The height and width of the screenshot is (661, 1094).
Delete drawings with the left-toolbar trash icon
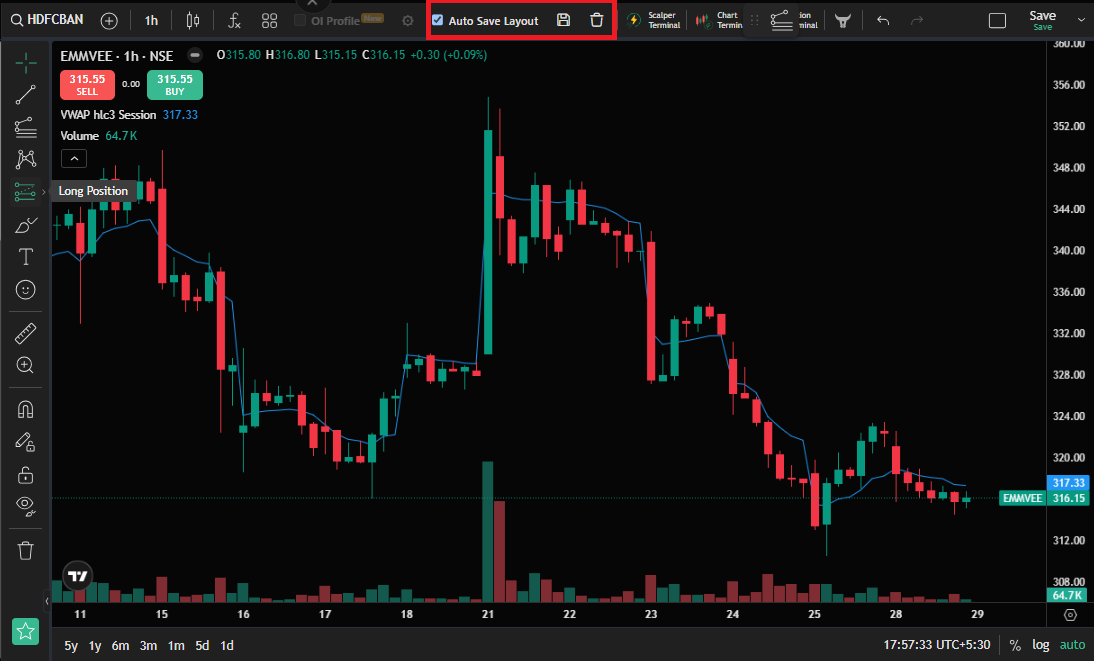click(26, 551)
